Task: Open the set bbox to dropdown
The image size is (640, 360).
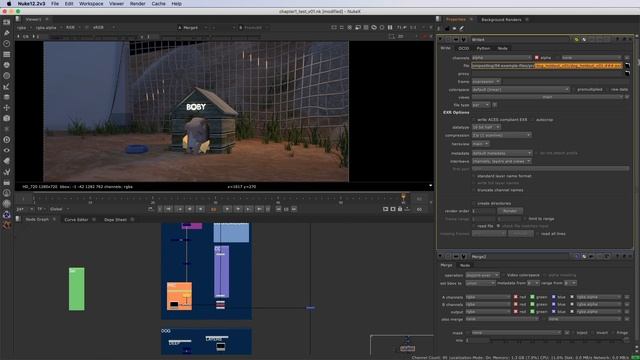Action: click(x=480, y=283)
